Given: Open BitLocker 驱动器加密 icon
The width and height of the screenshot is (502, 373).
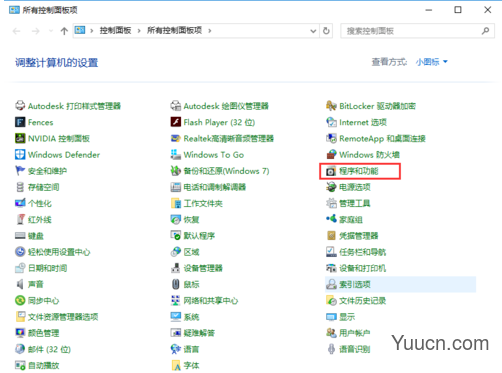Looking at the screenshot, I should [331, 106].
